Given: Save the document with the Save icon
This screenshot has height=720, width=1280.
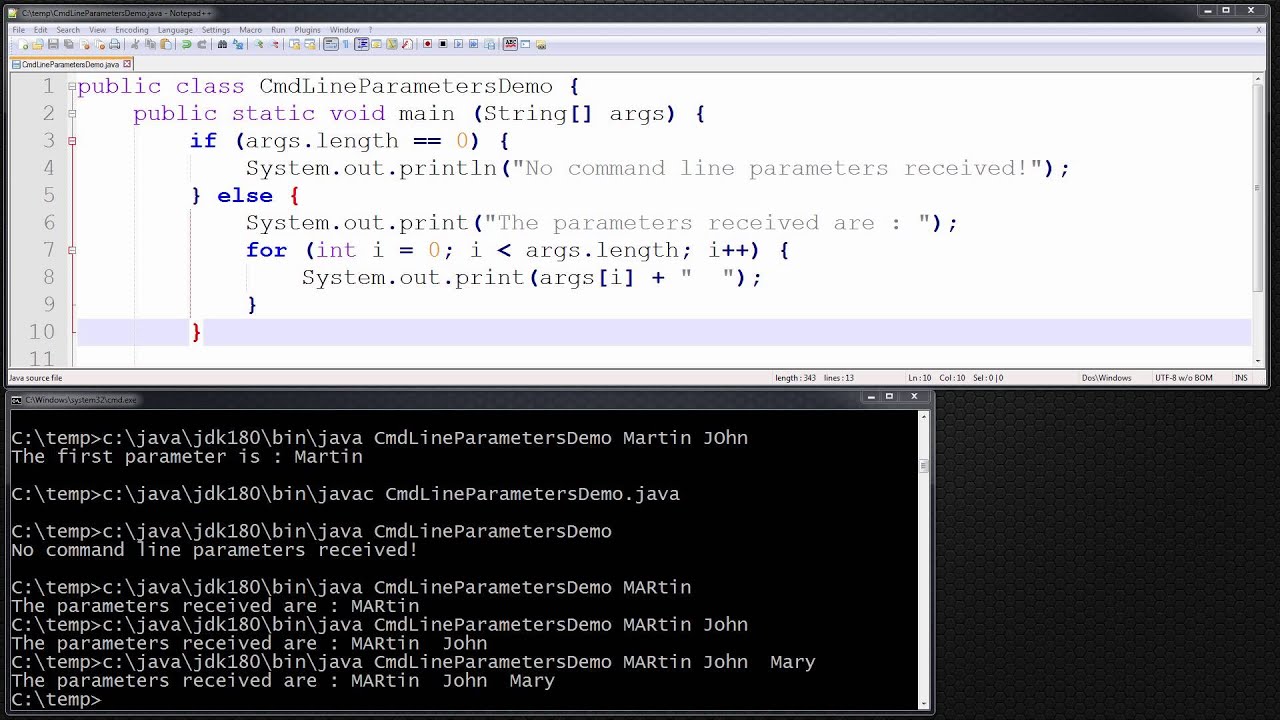Looking at the screenshot, I should point(53,44).
